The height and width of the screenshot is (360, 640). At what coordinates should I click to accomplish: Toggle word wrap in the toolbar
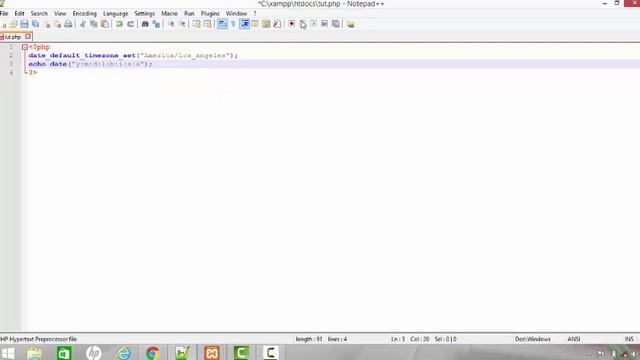coord(222,24)
